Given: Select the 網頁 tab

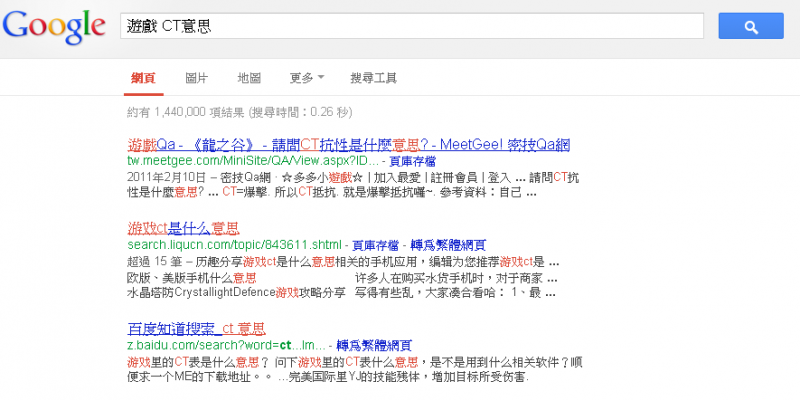Looking at the screenshot, I should [x=143, y=78].
